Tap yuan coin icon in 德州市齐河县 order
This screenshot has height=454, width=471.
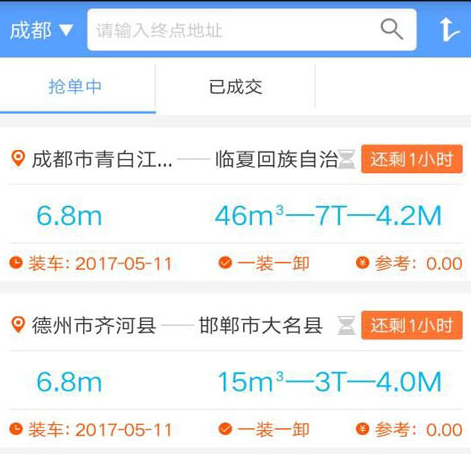(x=362, y=429)
